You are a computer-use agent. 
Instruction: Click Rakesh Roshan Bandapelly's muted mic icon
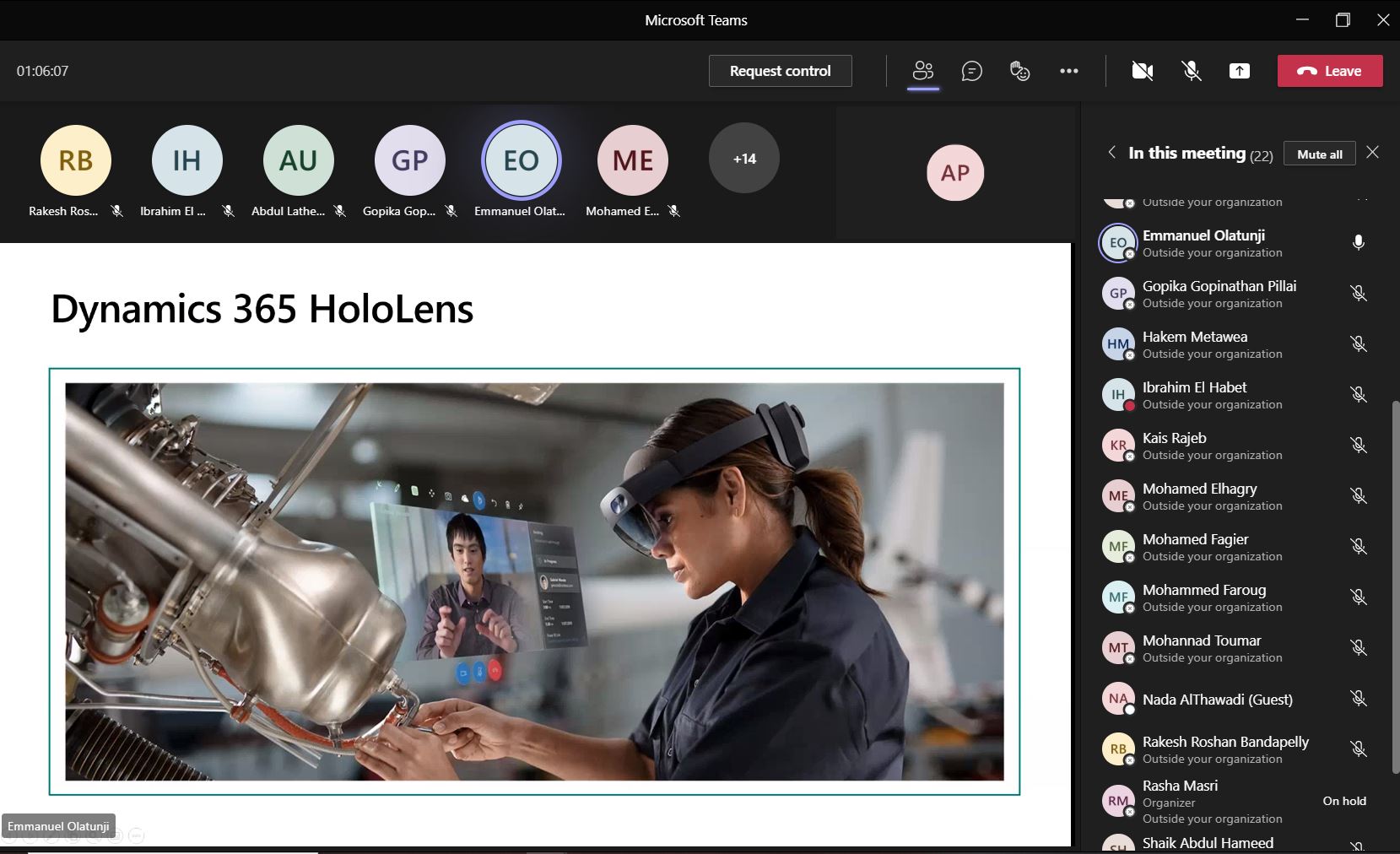[1359, 749]
